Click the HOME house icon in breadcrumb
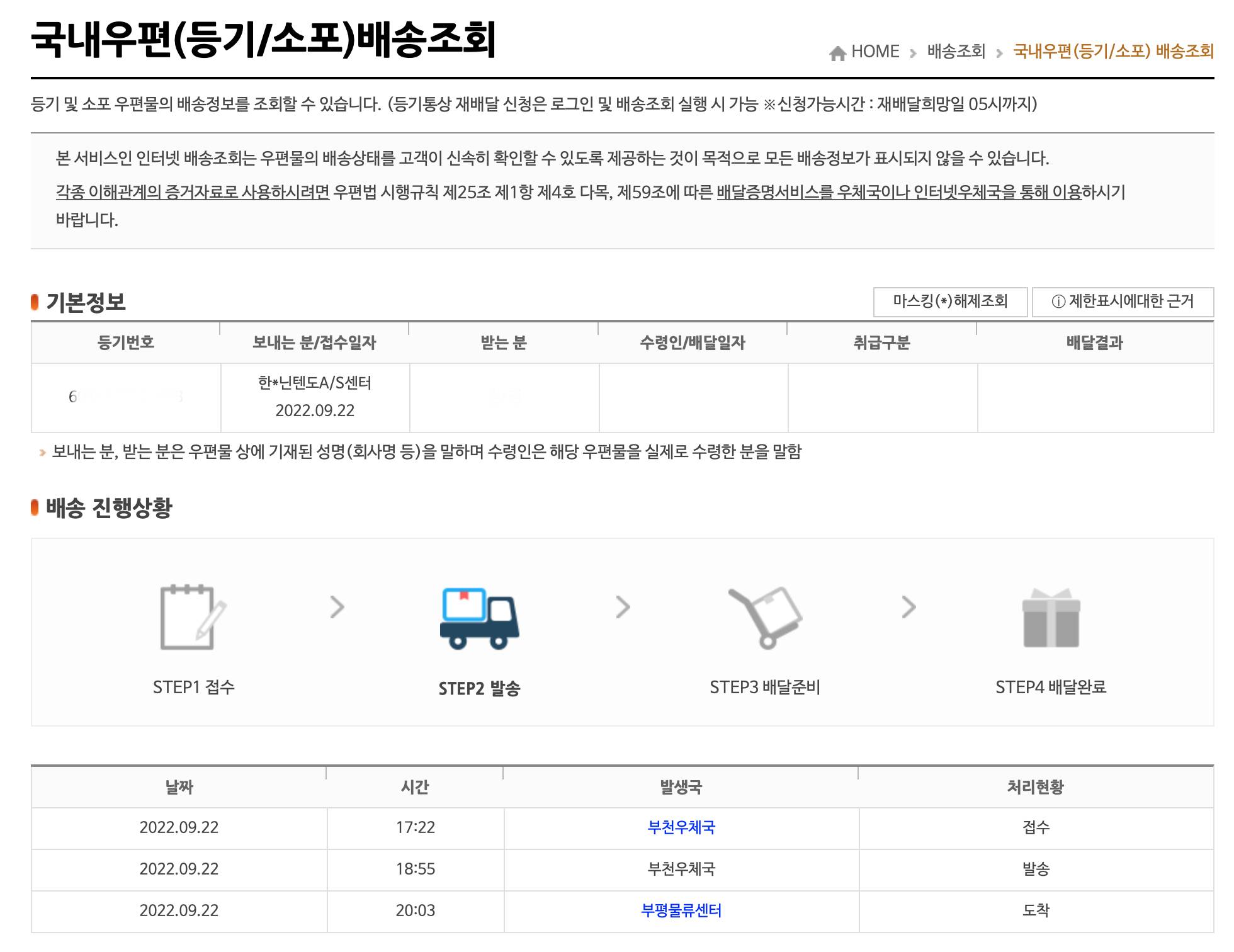This screenshot has width=1234, height=952. click(837, 53)
